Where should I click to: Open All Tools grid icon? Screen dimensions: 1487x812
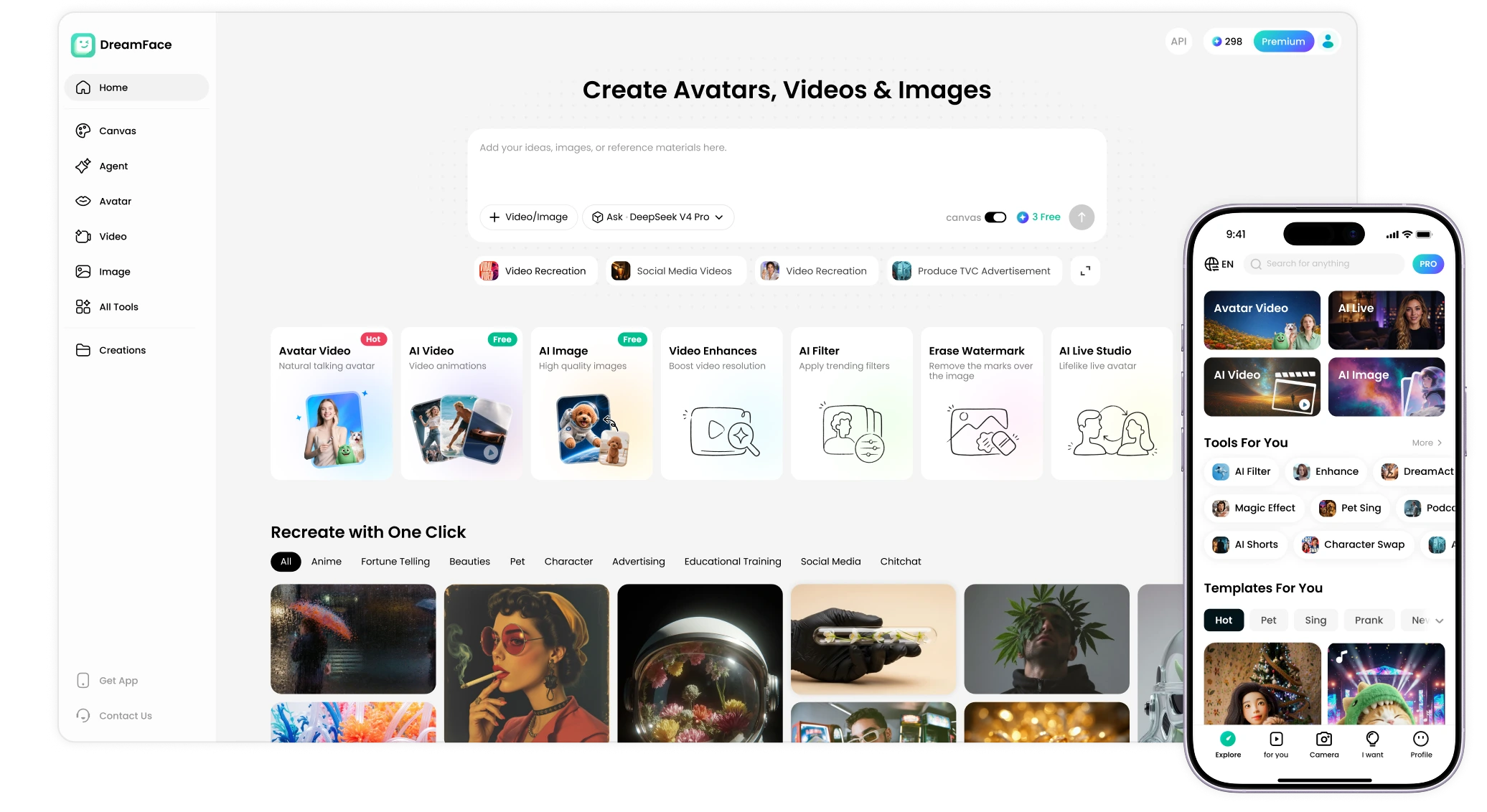[83, 306]
